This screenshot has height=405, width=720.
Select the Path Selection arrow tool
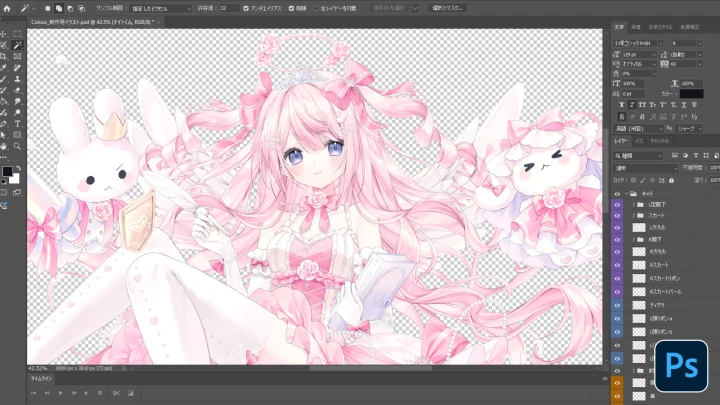tap(4, 135)
